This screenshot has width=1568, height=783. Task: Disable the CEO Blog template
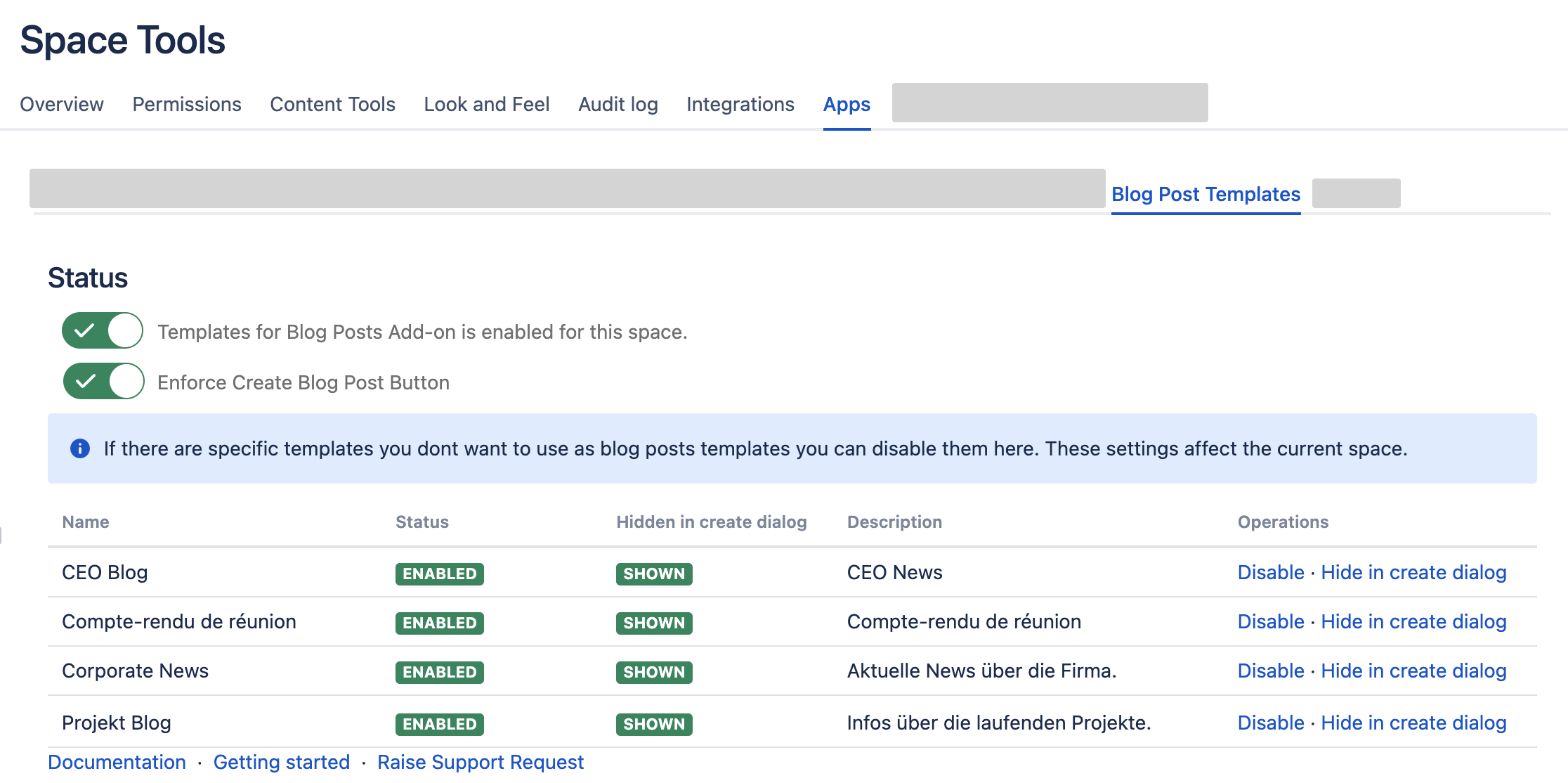[x=1270, y=572]
